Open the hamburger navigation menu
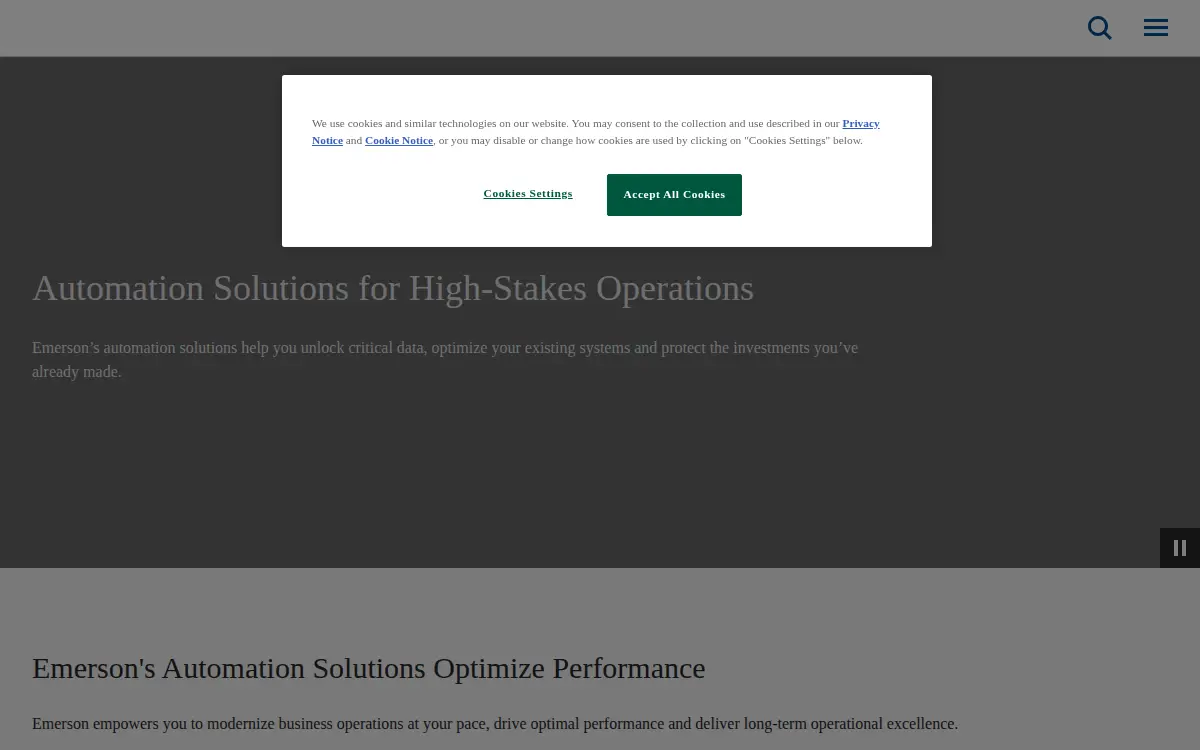 pyautogui.click(x=1156, y=28)
